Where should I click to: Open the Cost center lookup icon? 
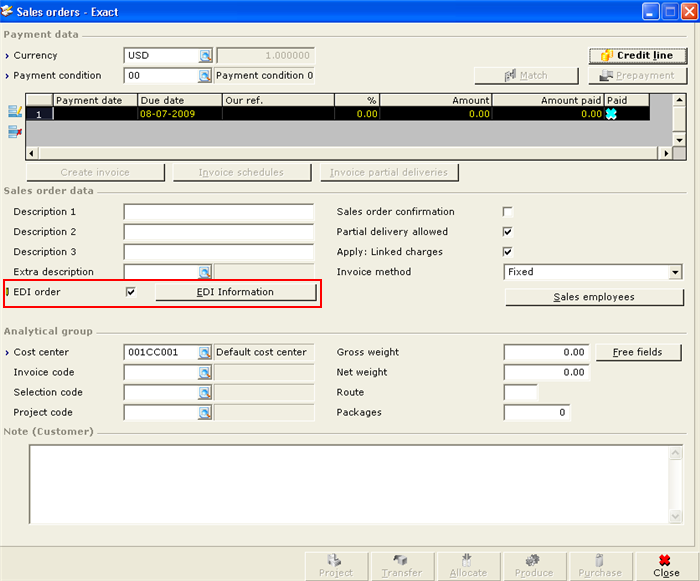(x=205, y=352)
